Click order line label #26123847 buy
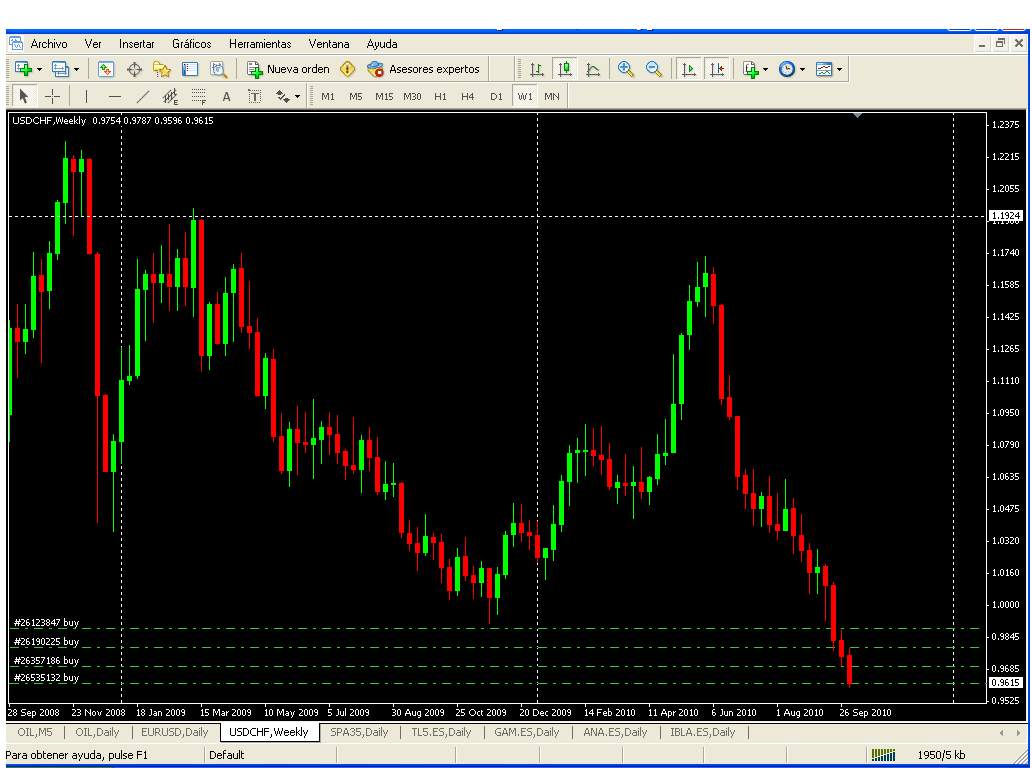Image resolution: width=1032 pixels, height=768 pixels. tap(46, 623)
